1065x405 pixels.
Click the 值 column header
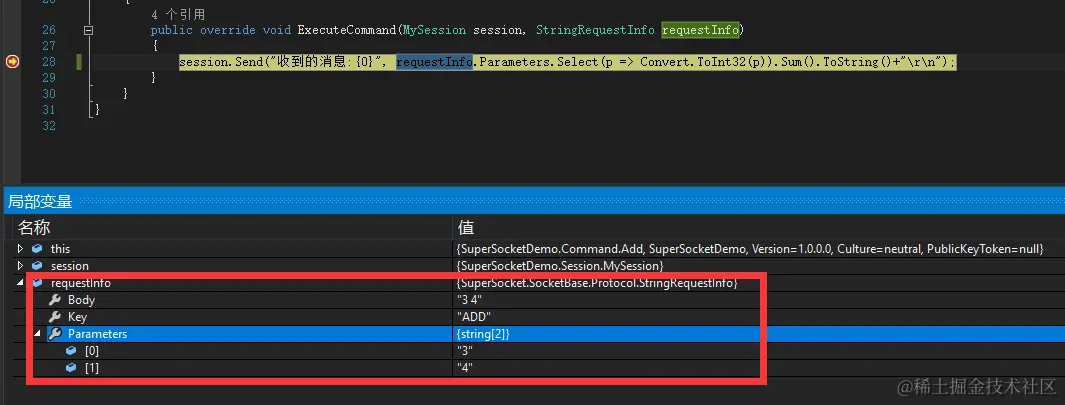pyautogui.click(x=466, y=227)
